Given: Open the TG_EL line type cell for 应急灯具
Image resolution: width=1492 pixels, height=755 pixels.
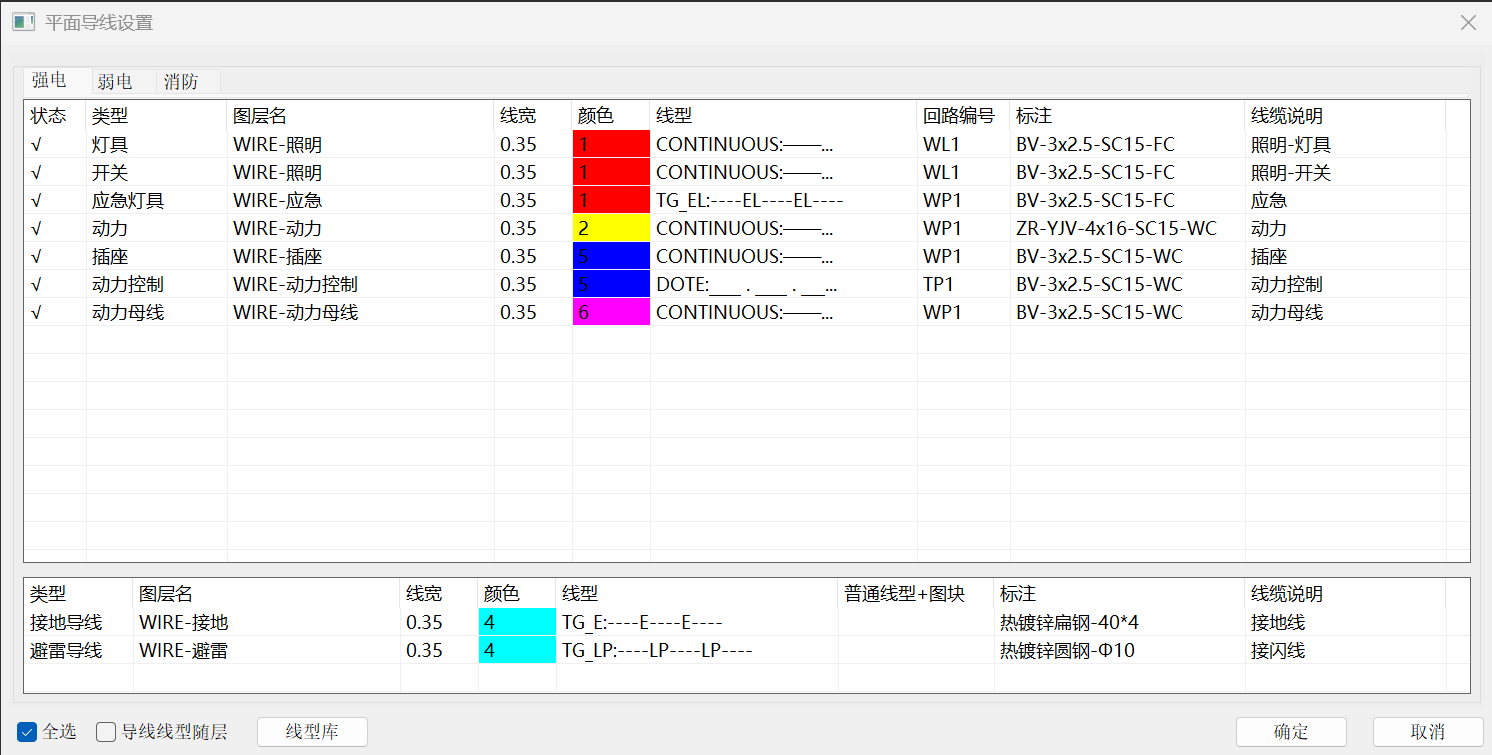Looking at the screenshot, I should pos(783,201).
